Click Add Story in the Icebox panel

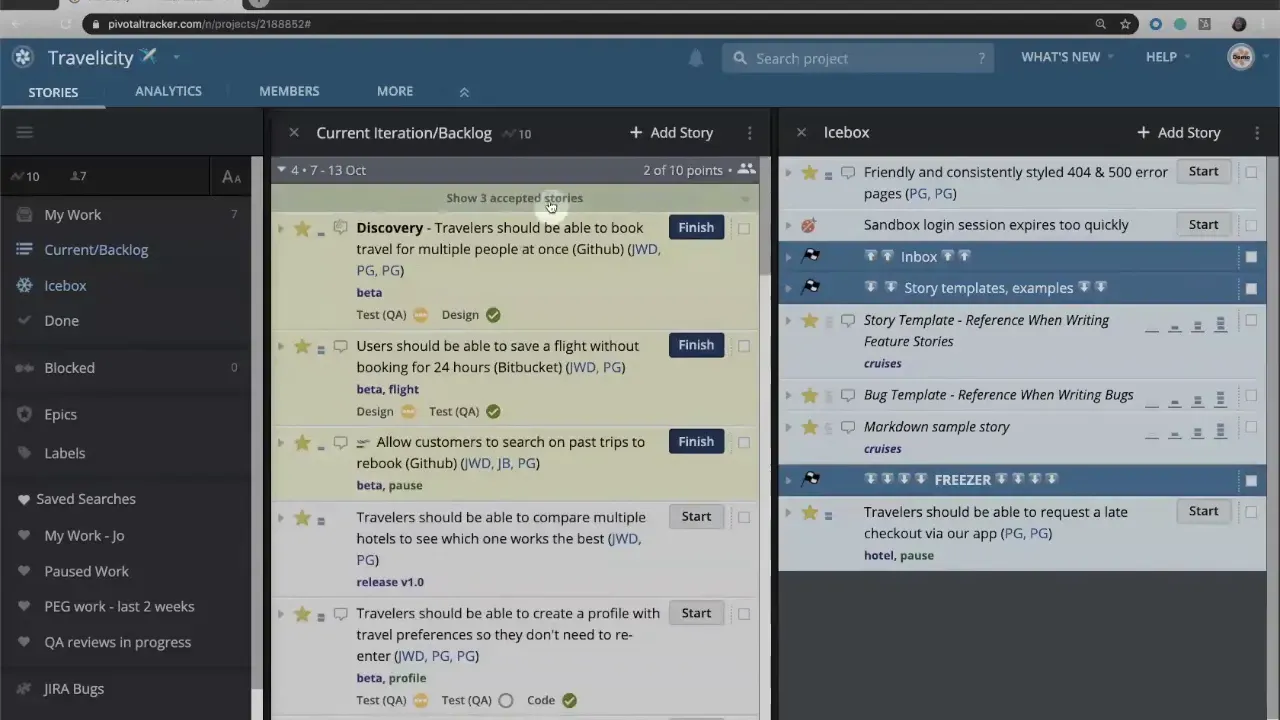click(1178, 132)
